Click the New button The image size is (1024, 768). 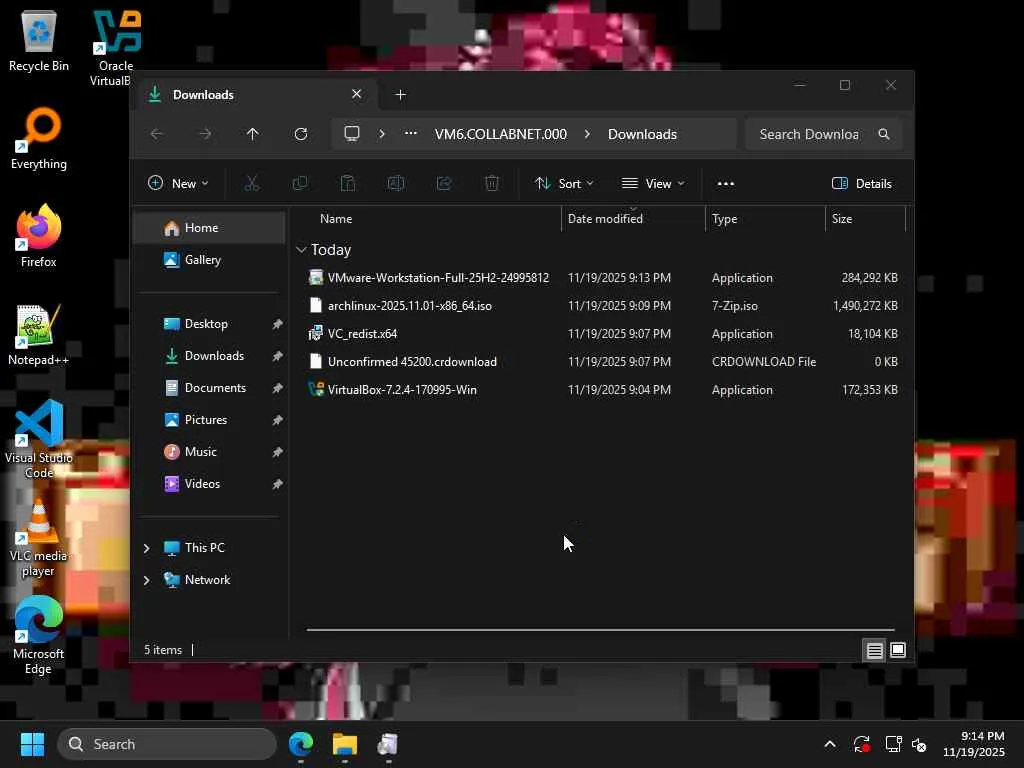(178, 183)
